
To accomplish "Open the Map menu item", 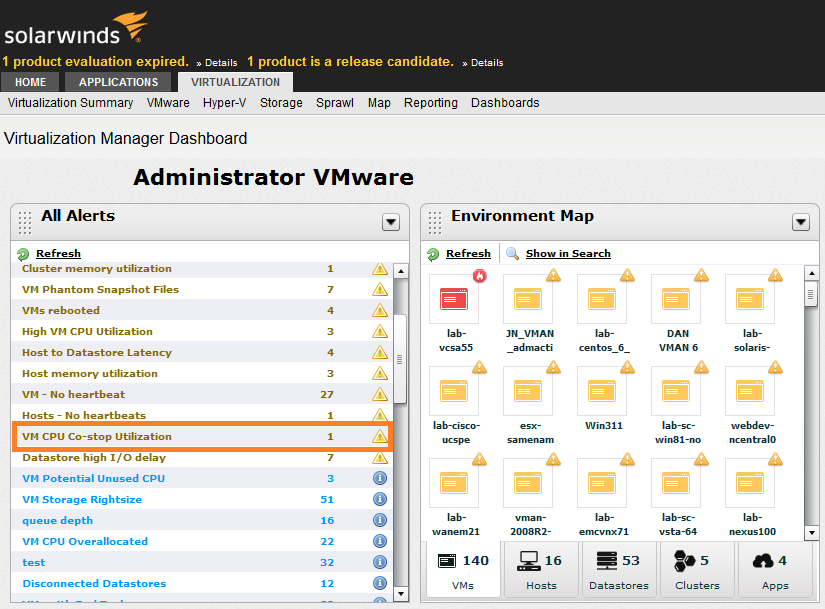I will 379,103.
